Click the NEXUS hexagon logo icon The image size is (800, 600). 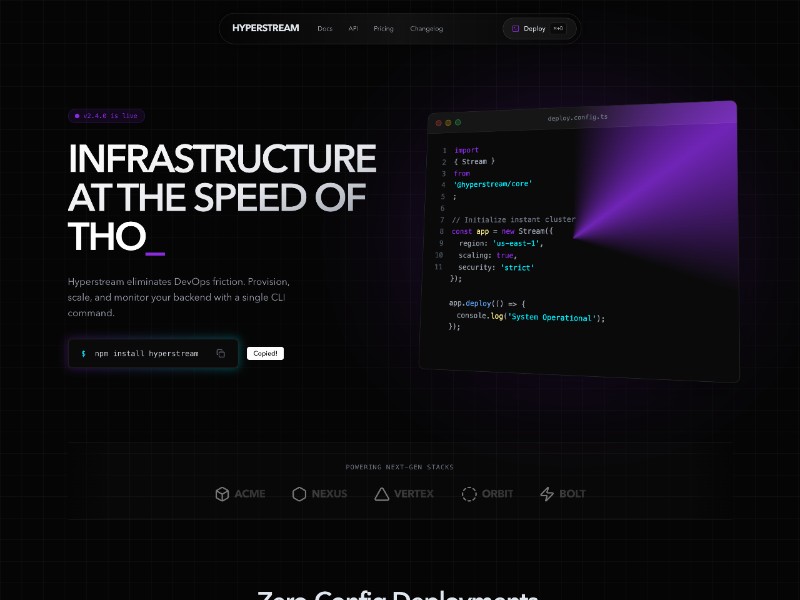(299, 494)
